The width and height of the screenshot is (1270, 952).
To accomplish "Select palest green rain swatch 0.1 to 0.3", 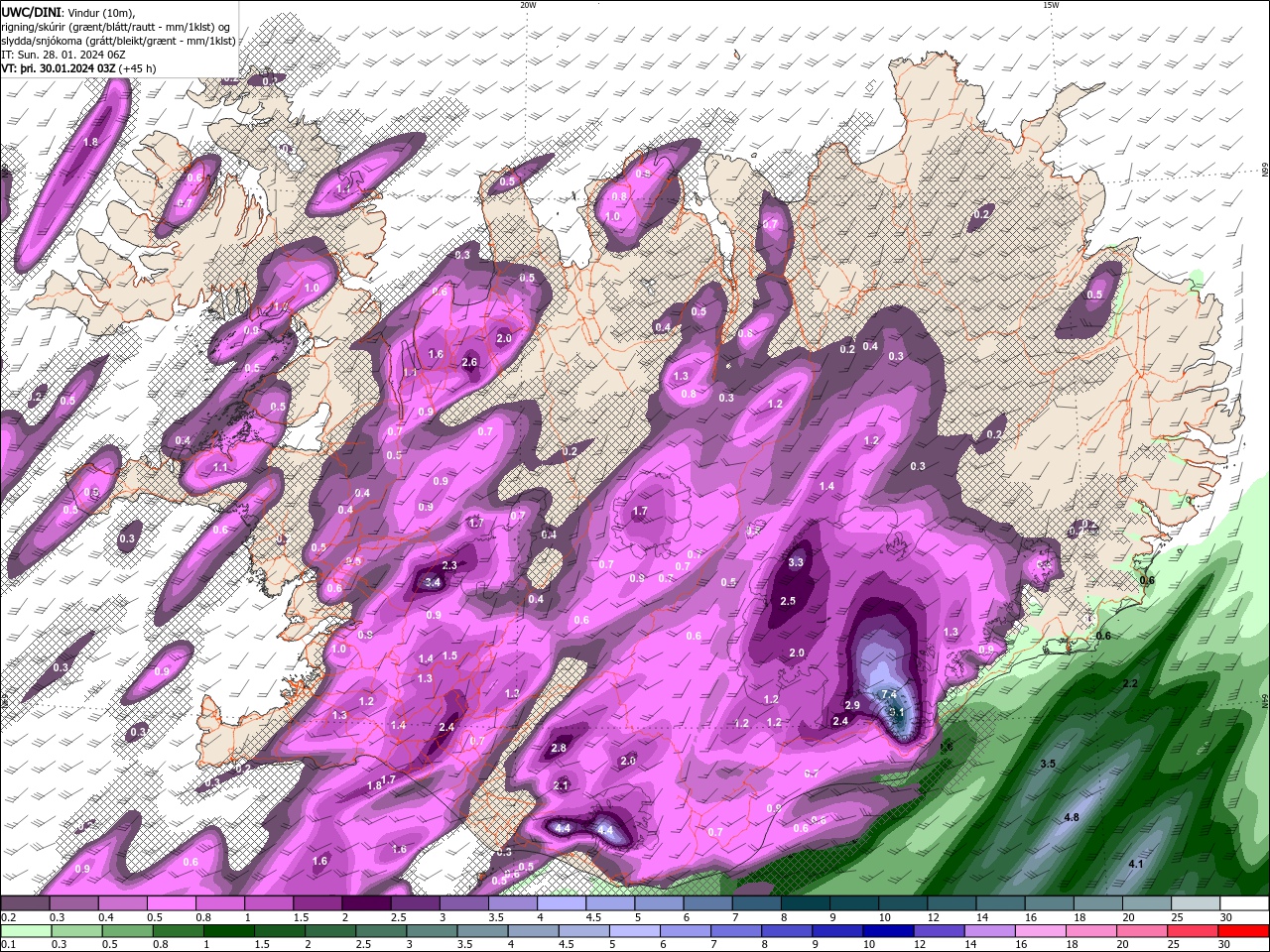I will coord(26,931).
